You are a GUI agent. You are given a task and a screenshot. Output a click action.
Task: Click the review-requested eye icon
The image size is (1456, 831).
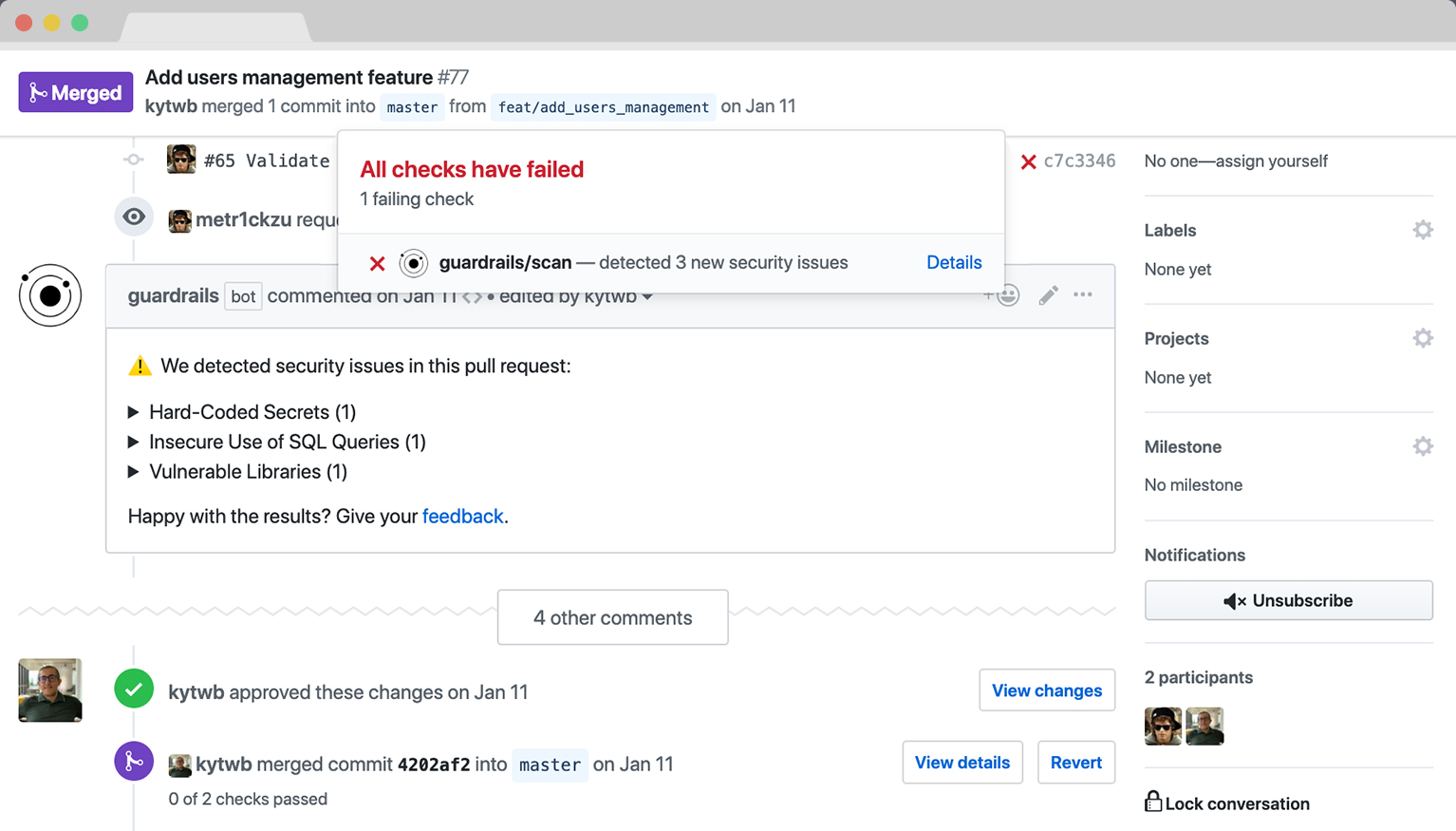pos(134,217)
